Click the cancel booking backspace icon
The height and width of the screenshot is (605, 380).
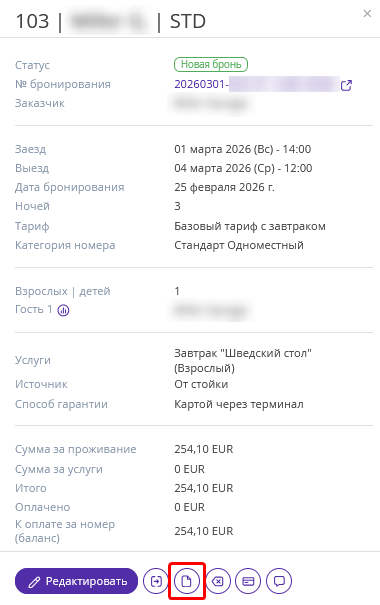pyautogui.click(x=218, y=581)
